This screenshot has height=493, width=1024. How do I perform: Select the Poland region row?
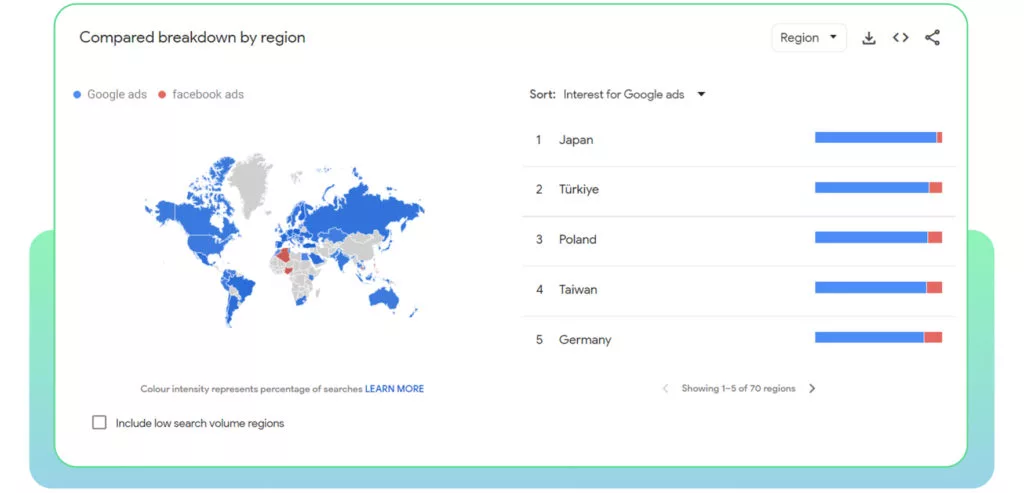pos(739,240)
